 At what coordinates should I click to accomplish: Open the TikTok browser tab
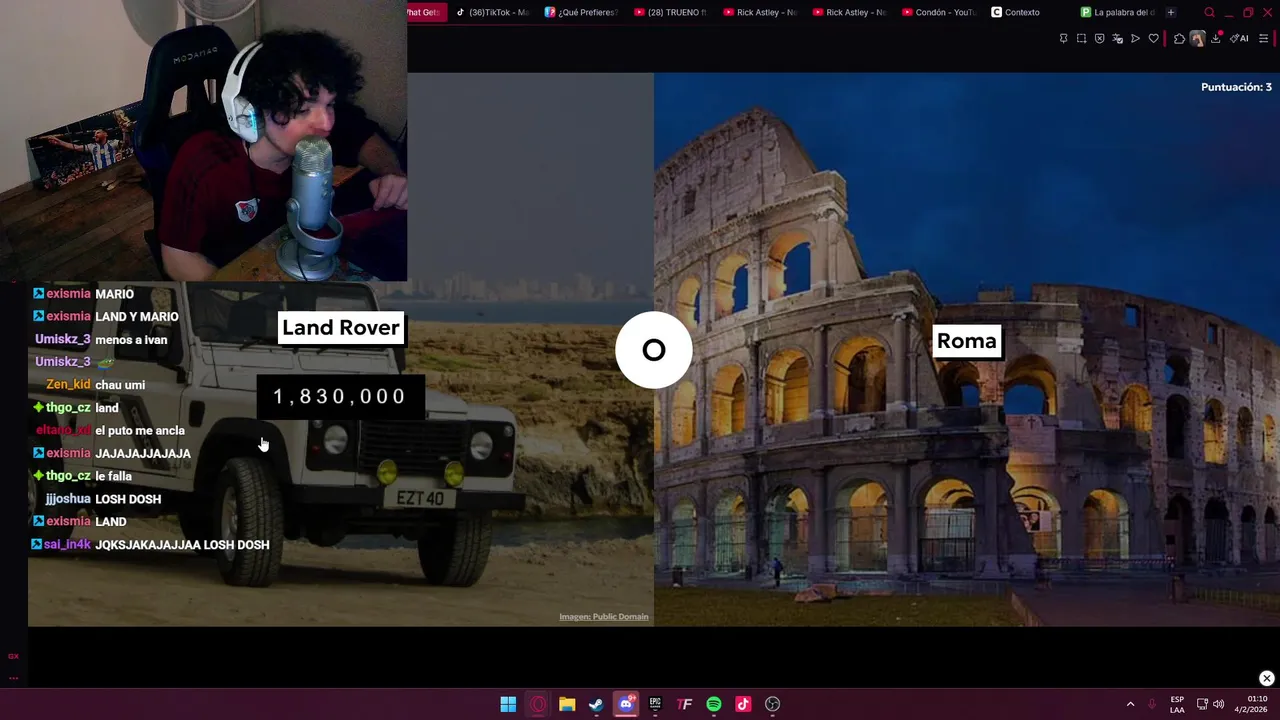(492, 12)
